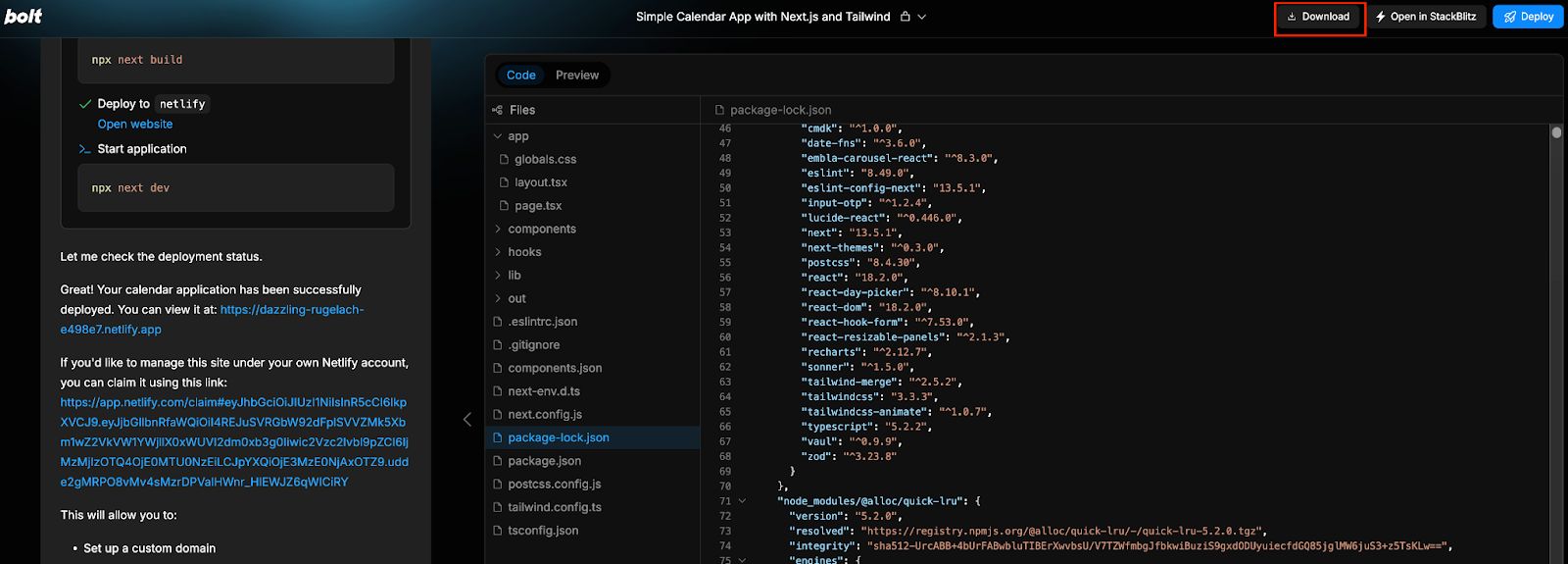Open package.json file
Image resolution: width=1568 pixels, height=564 pixels.
(x=544, y=461)
